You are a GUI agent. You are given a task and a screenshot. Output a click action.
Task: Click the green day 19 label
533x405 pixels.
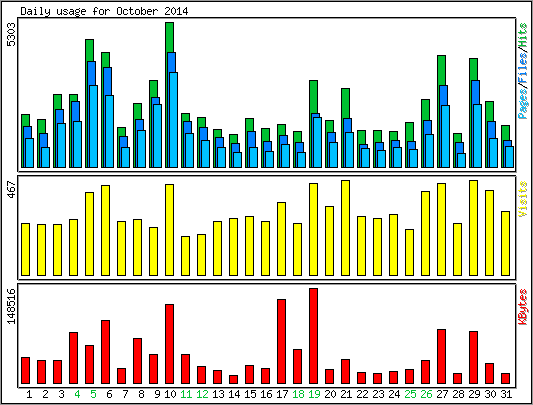point(314,394)
